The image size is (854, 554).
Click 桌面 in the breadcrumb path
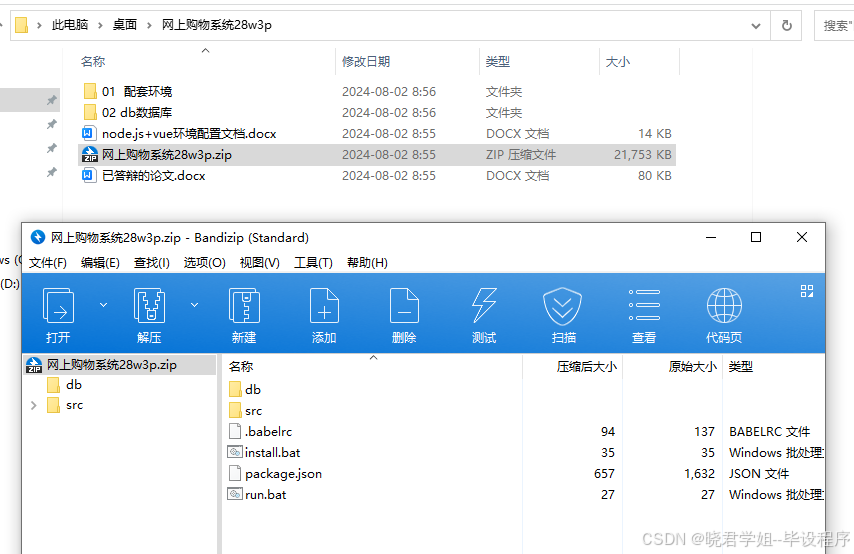(x=125, y=25)
